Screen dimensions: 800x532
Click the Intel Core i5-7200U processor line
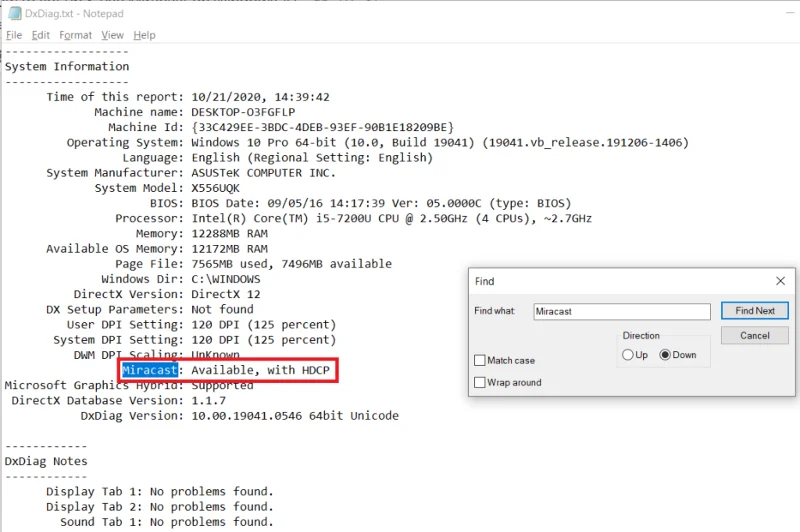click(x=391, y=218)
